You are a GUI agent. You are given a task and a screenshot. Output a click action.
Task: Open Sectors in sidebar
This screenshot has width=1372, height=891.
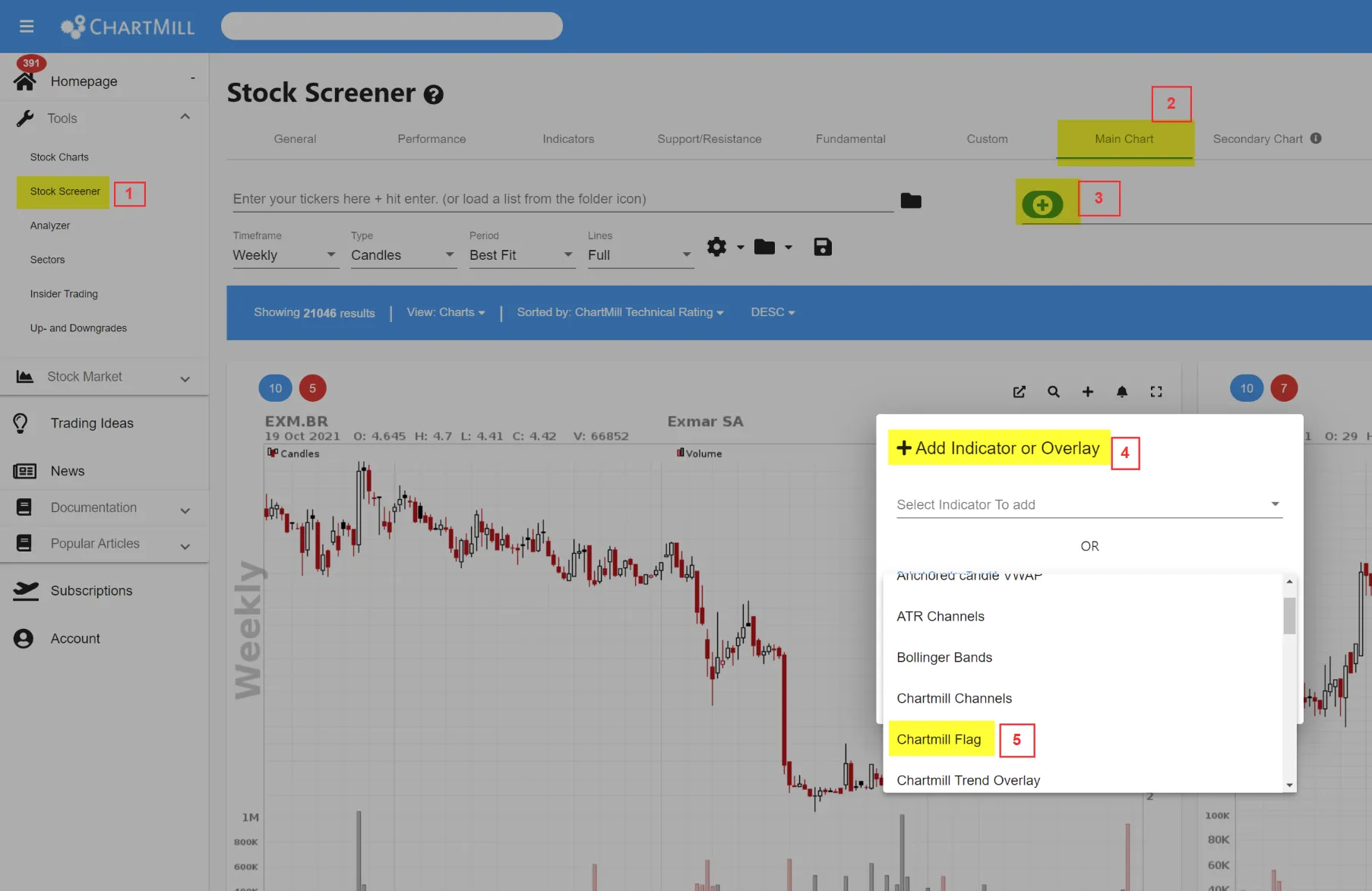[x=47, y=260]
